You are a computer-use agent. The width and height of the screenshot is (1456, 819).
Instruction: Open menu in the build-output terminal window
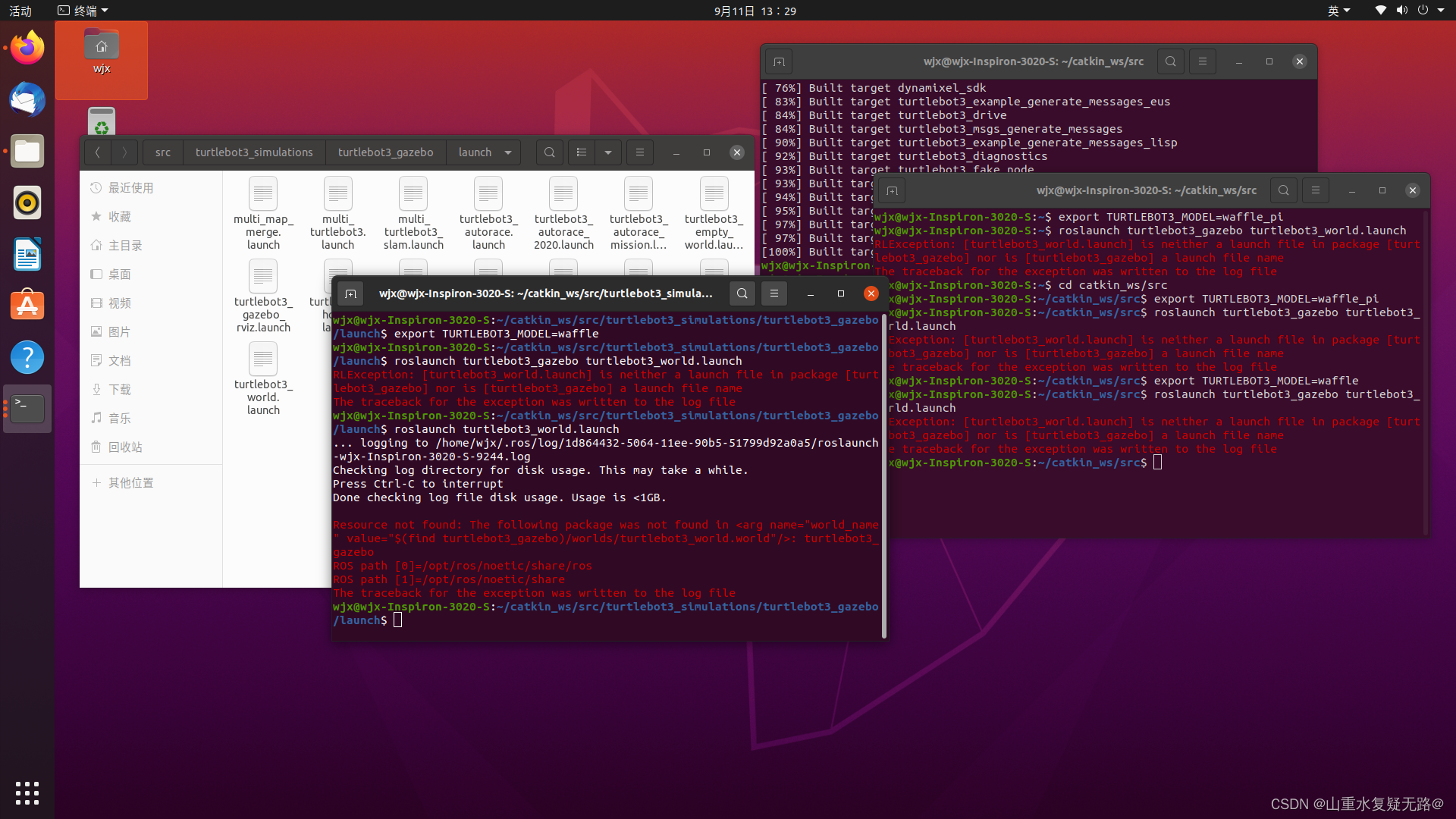(x=1203, y=61)
